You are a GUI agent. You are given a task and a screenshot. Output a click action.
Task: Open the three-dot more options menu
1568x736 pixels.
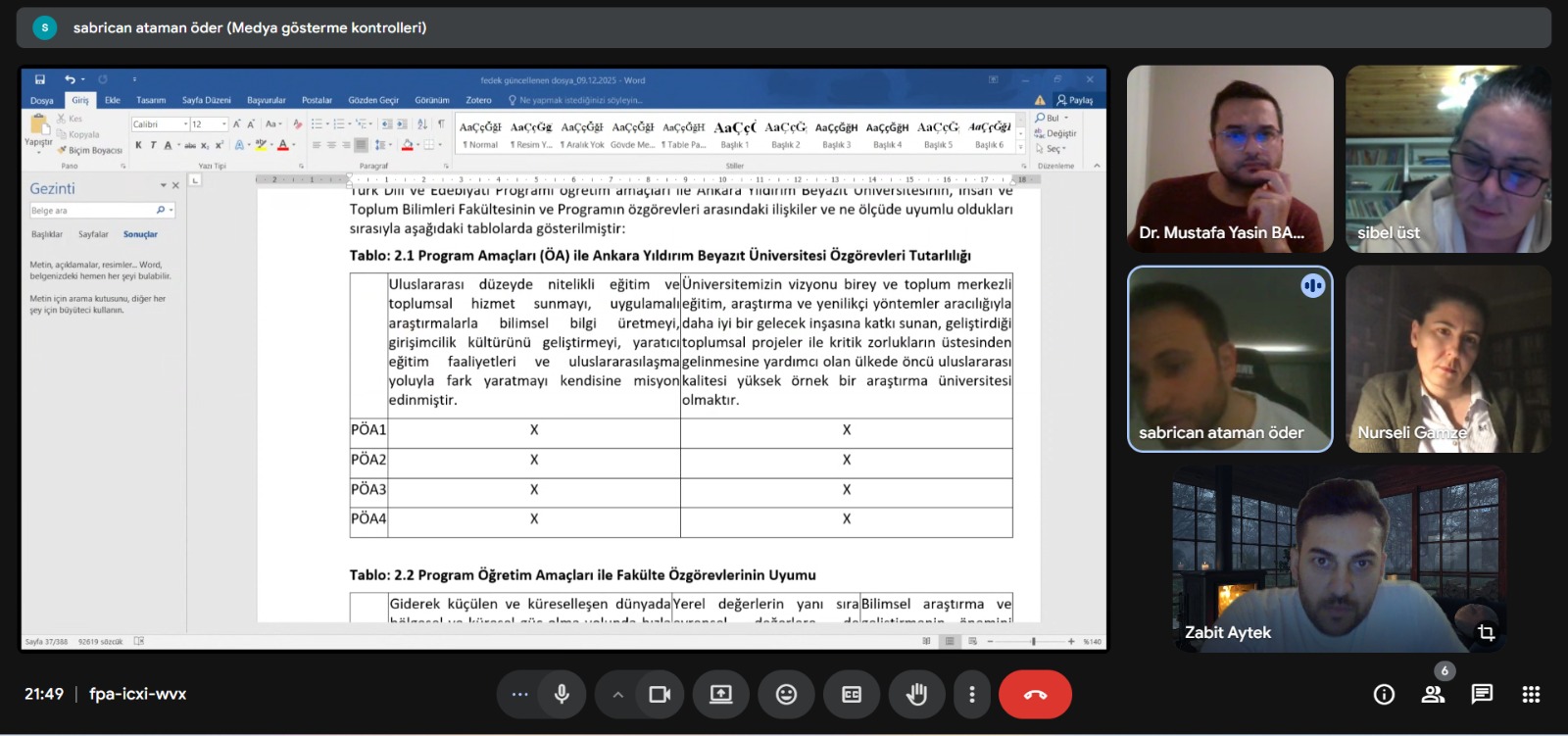[x=971, y=694]
